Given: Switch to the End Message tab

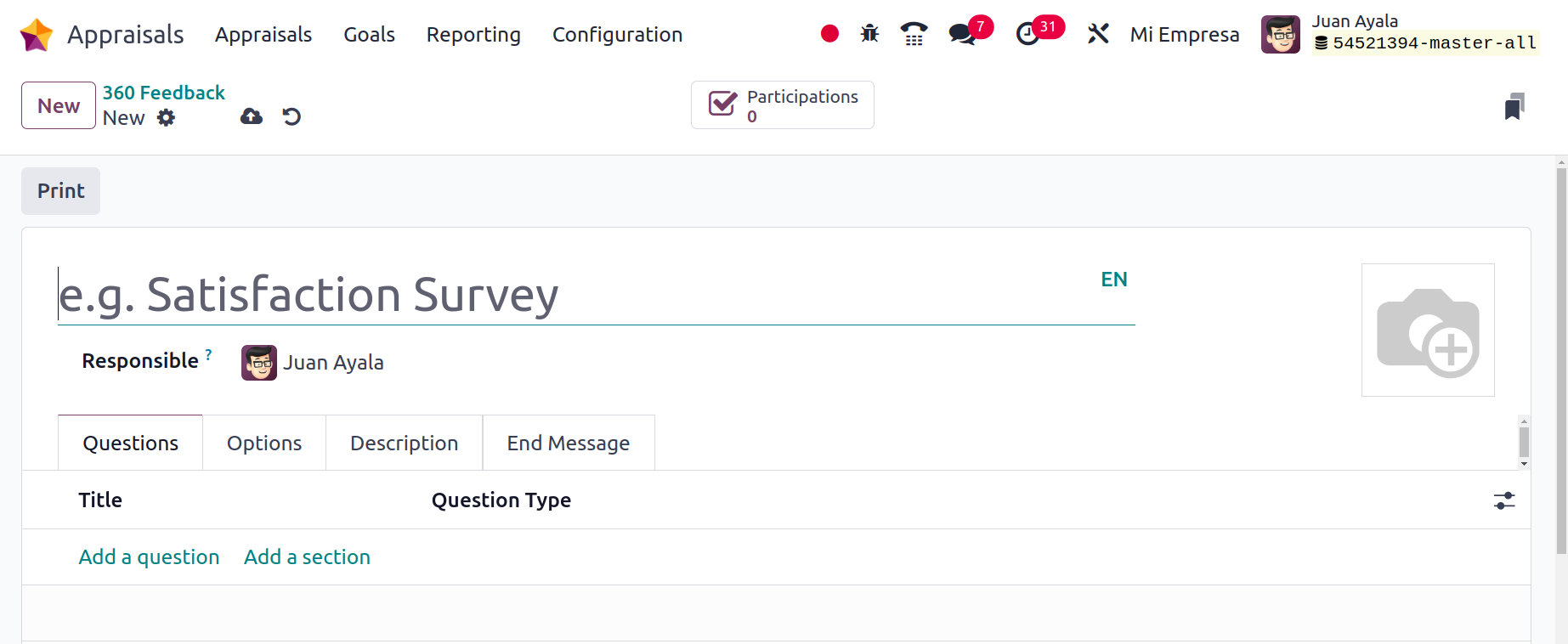Looking at the screenshot, I should click(x=569, y=443).
